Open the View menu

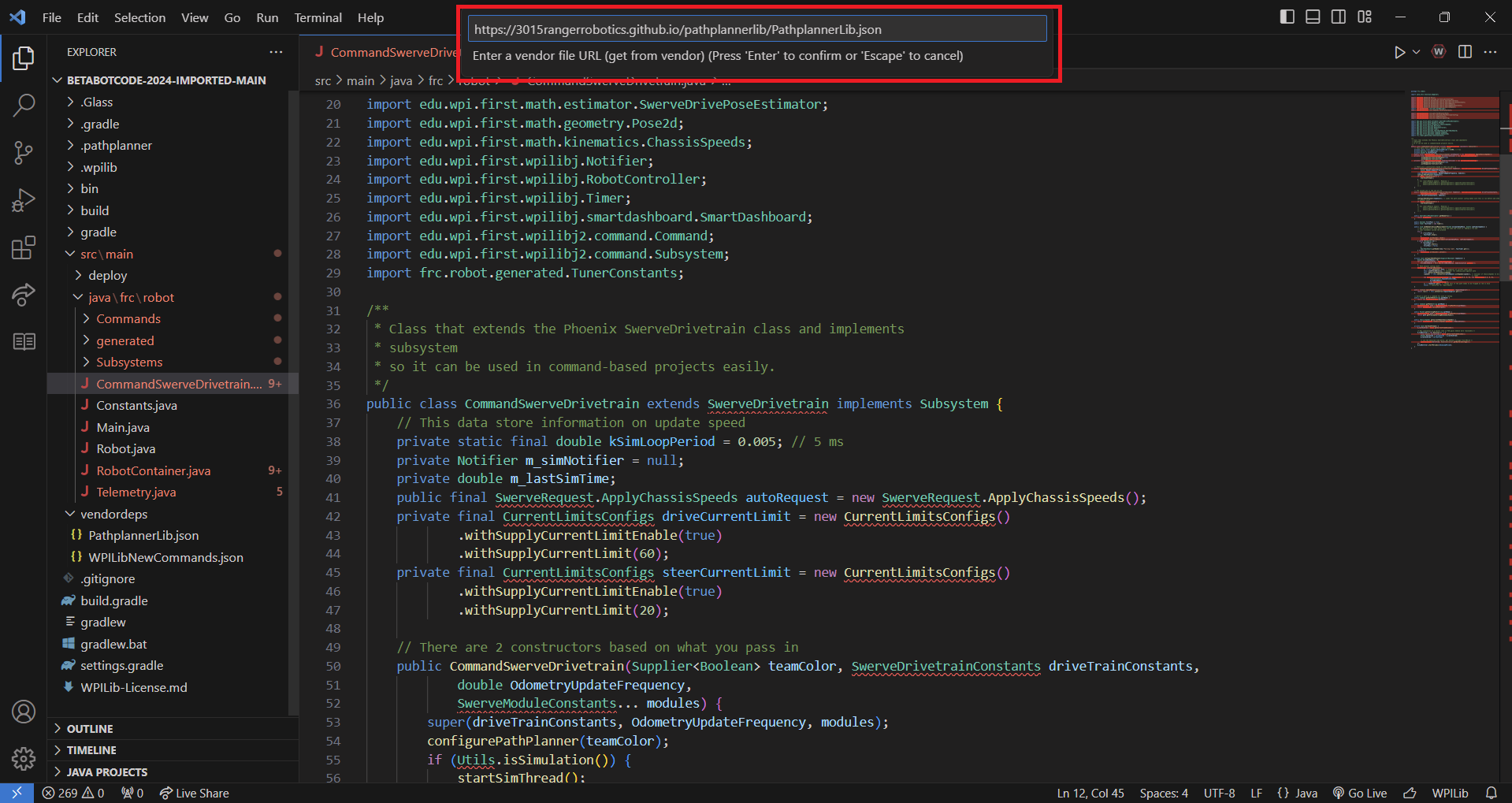pos(195,17)
